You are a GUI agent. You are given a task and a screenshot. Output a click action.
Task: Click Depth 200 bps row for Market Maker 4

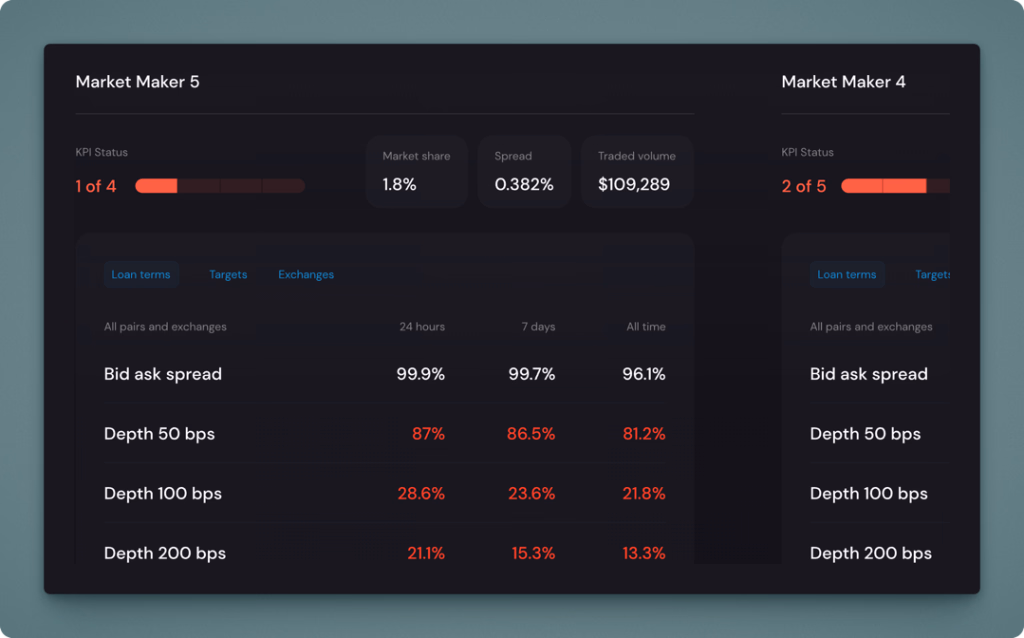tap(869, 553)
